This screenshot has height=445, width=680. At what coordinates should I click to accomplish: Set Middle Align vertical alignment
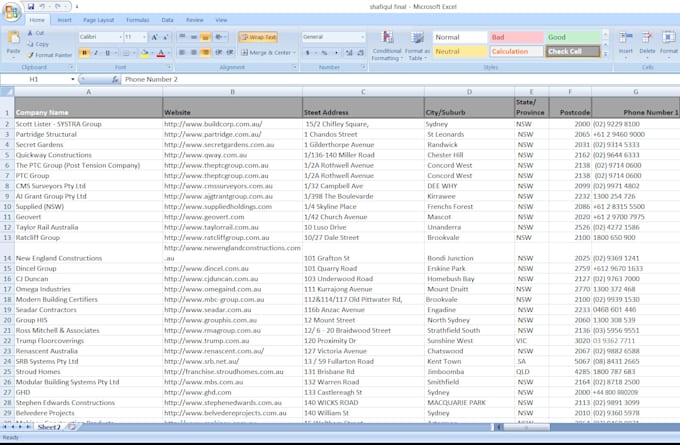point(194,37)
